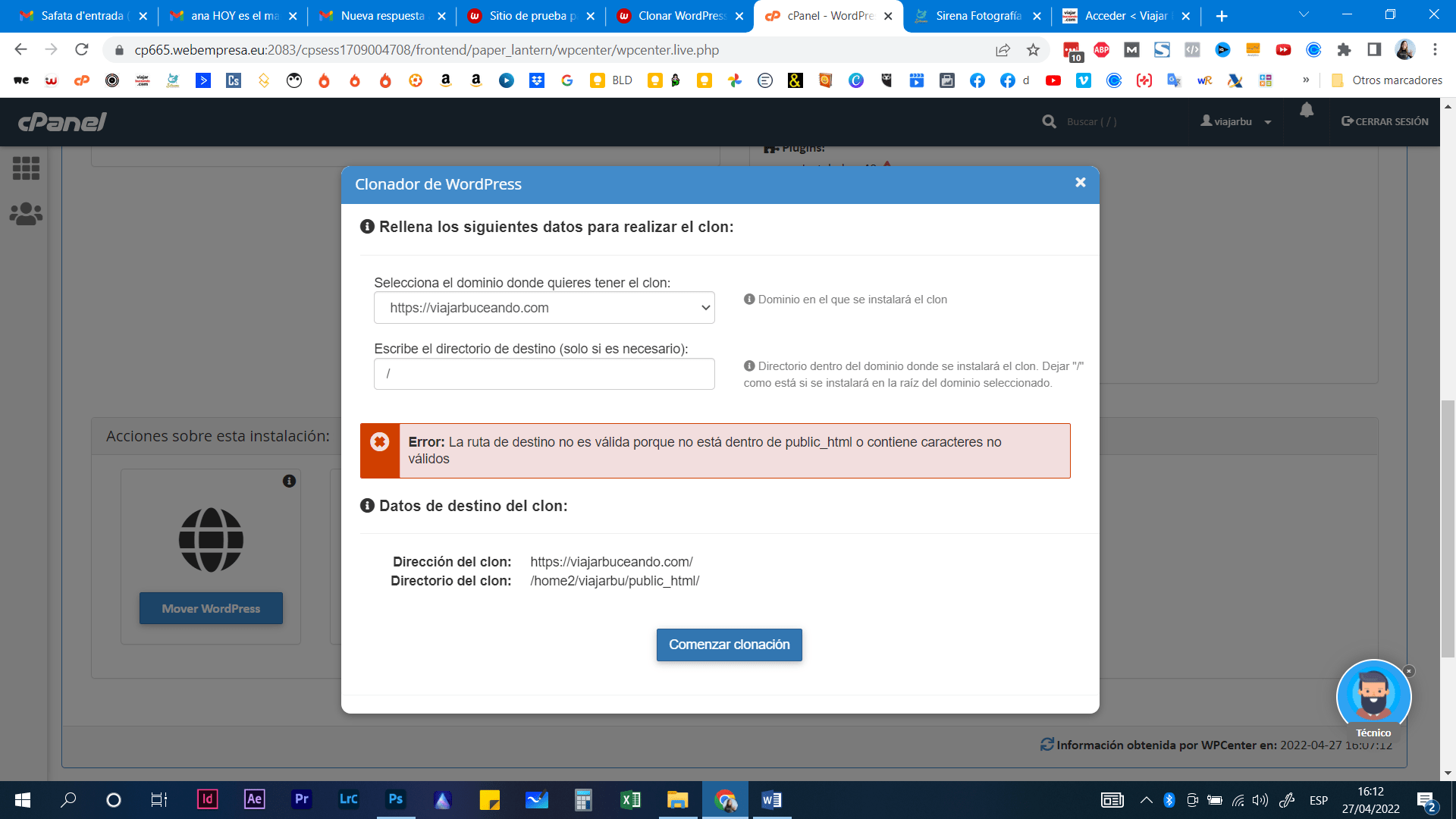Open the destination domain dropdown
This screenshot has width=1456, height=819.
click(x=544, y=308)
